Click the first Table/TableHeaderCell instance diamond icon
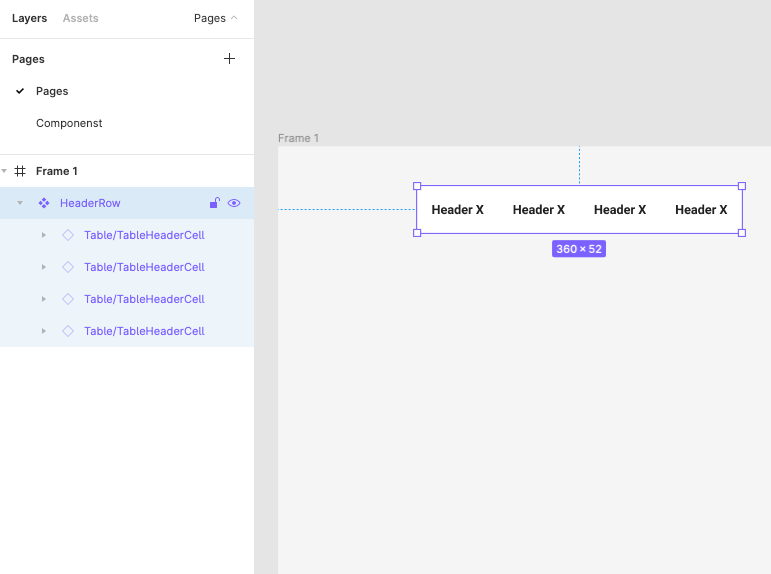Viewport: 771px width, 574px height. click(x=68, y=235)
